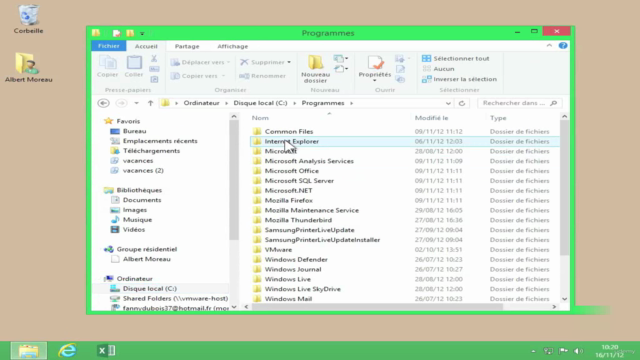Open Téléchargements in Favoris
Image resolution: width=640 pixels, height=360 pixels.
(x=151, y=151)
